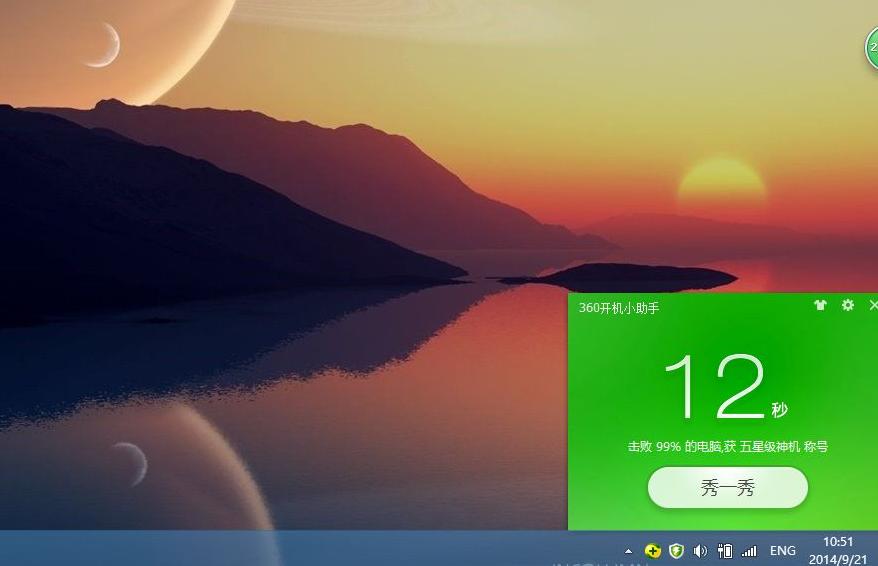Open the network signal bars icon
The height and width of the screenshot is (566, 878).
(749, 551)
